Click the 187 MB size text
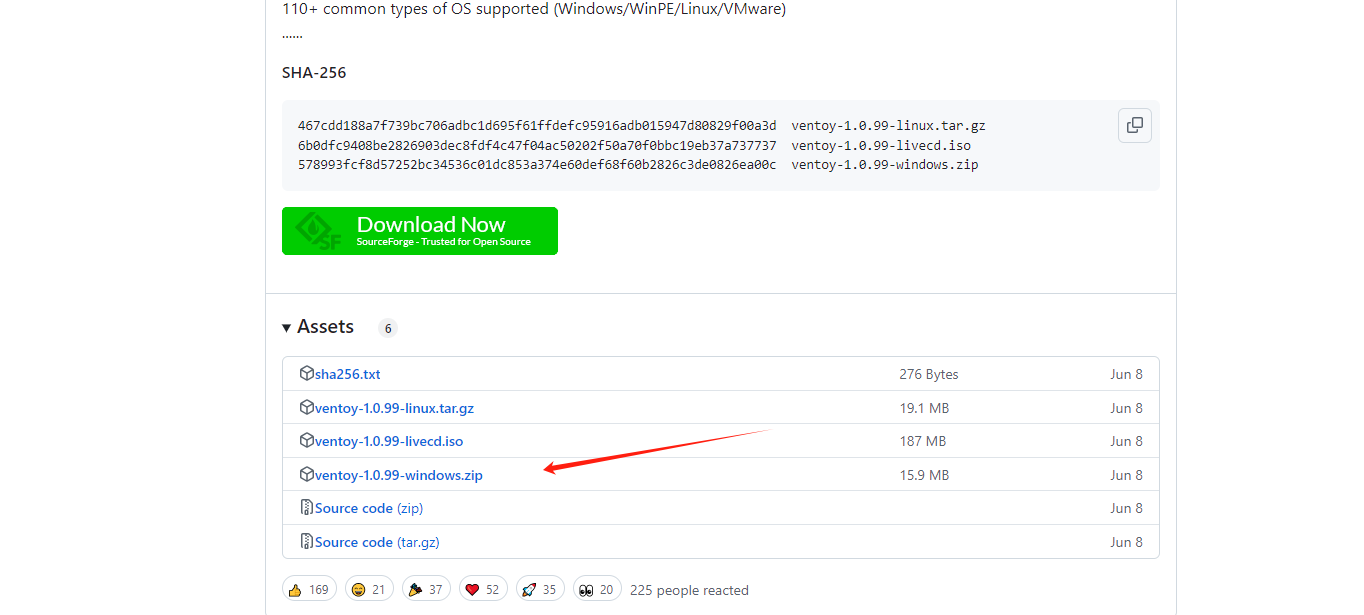Screen dimensions: 1364x615 922,441
